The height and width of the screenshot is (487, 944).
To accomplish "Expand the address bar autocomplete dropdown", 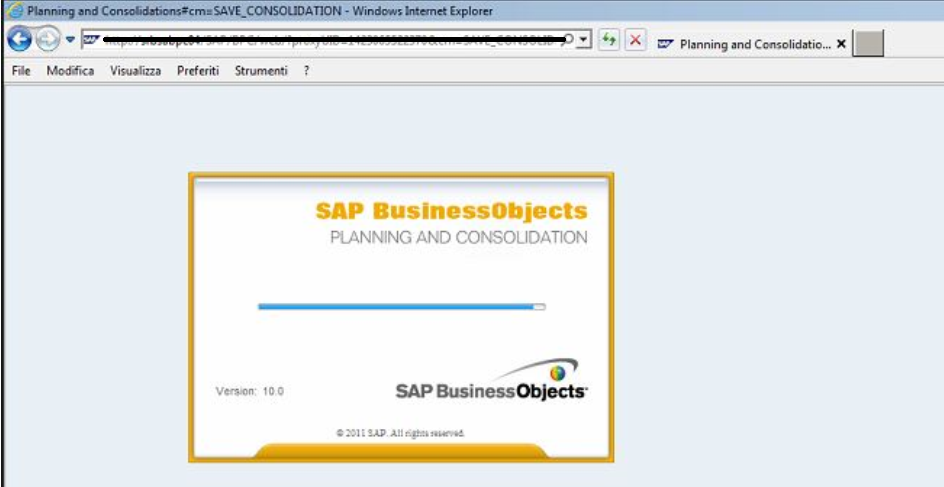I will point(584,40).
